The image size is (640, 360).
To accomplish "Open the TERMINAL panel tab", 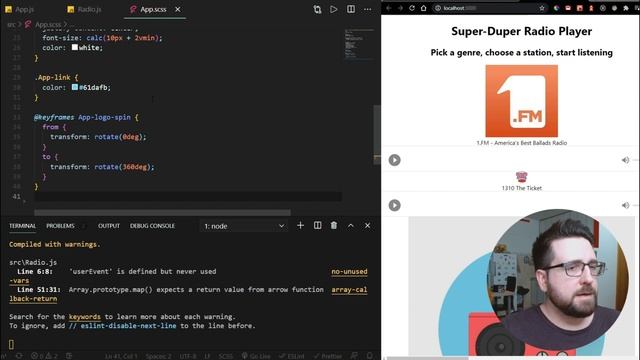I will click(x=22, y=226).
